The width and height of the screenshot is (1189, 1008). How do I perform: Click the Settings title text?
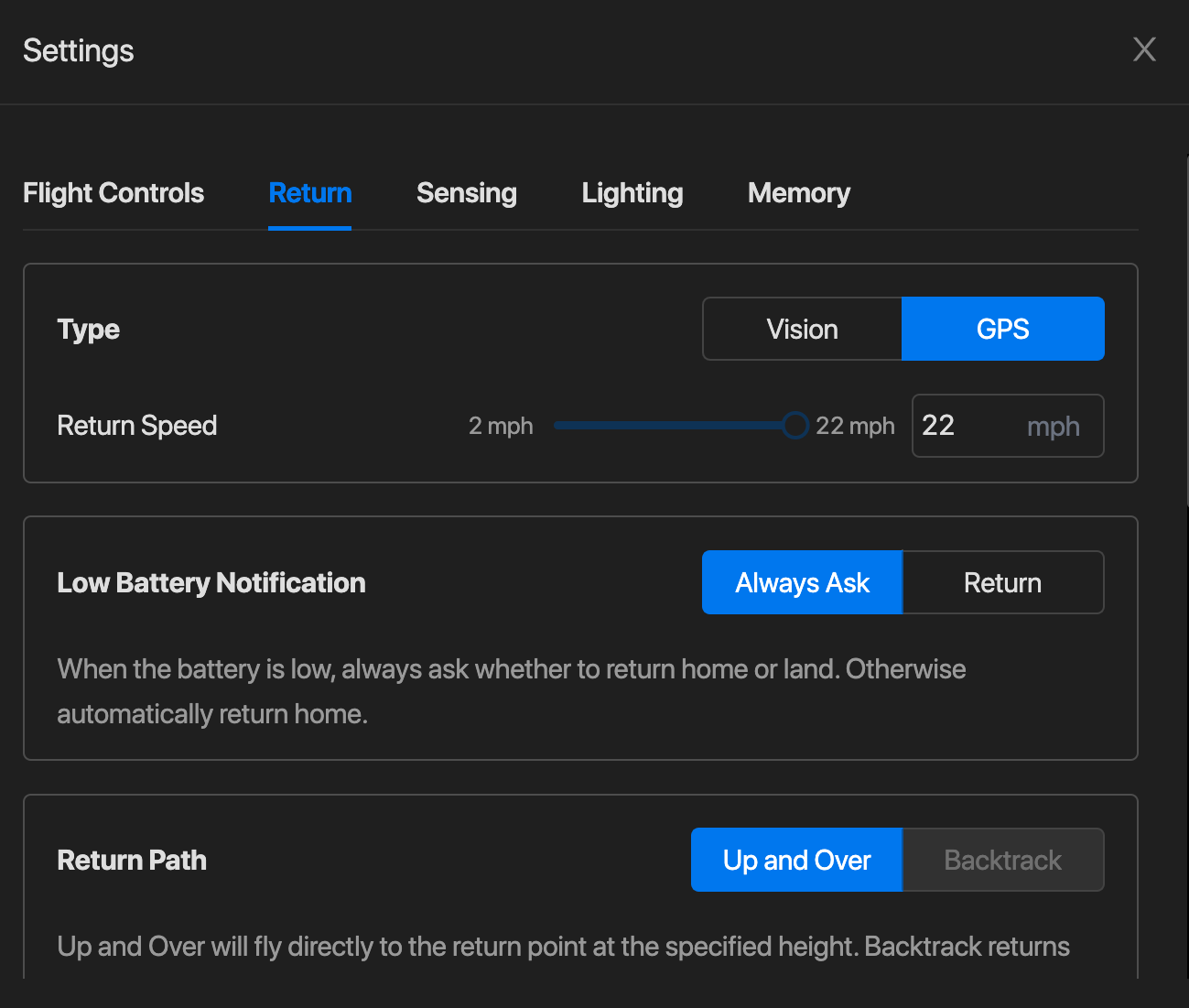click(79, 51)
